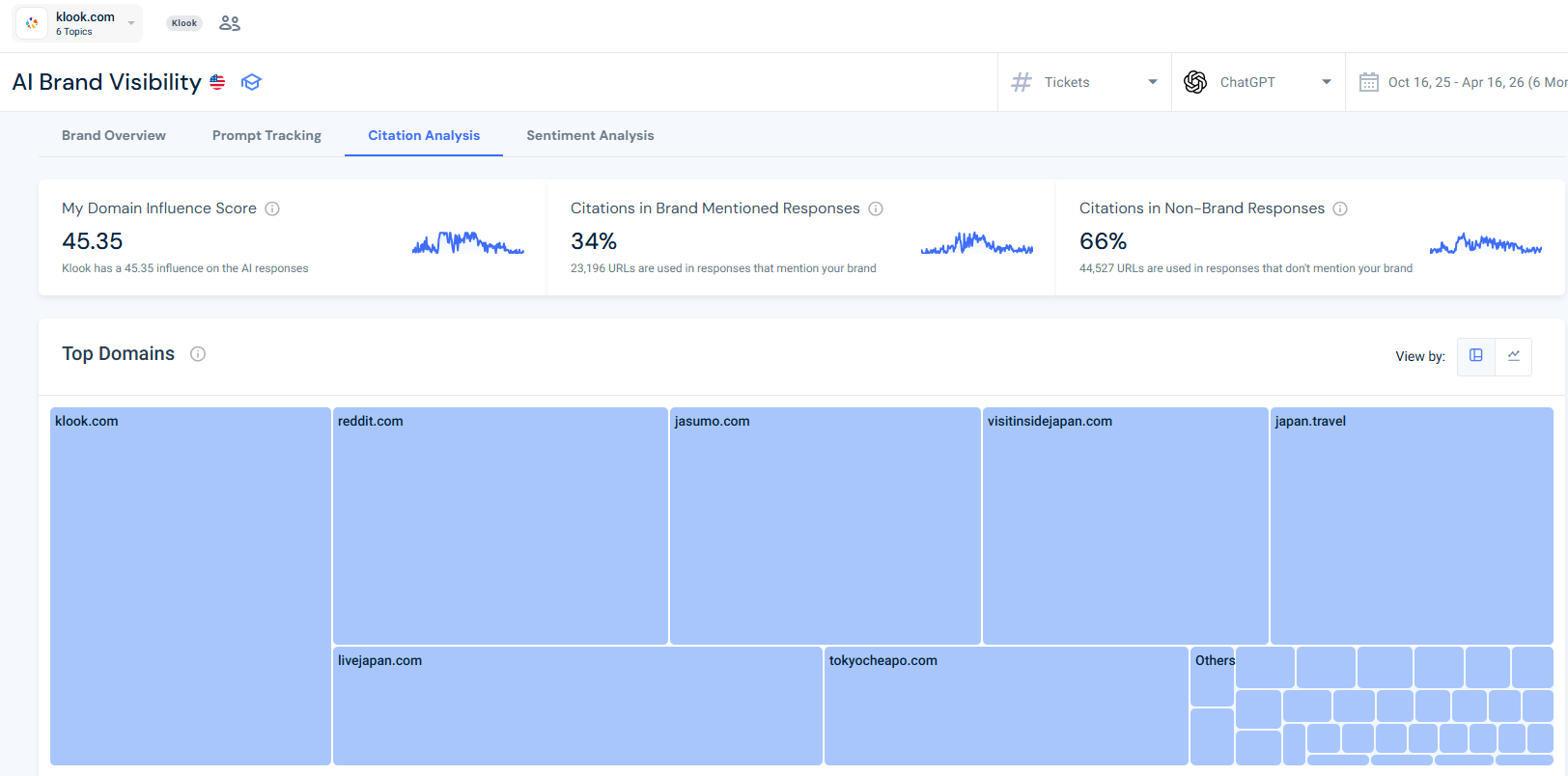The width and height of the screenshot is (1568, 776).
Task: Click the ChatGPT logo icon
Action: point(1195,82)
